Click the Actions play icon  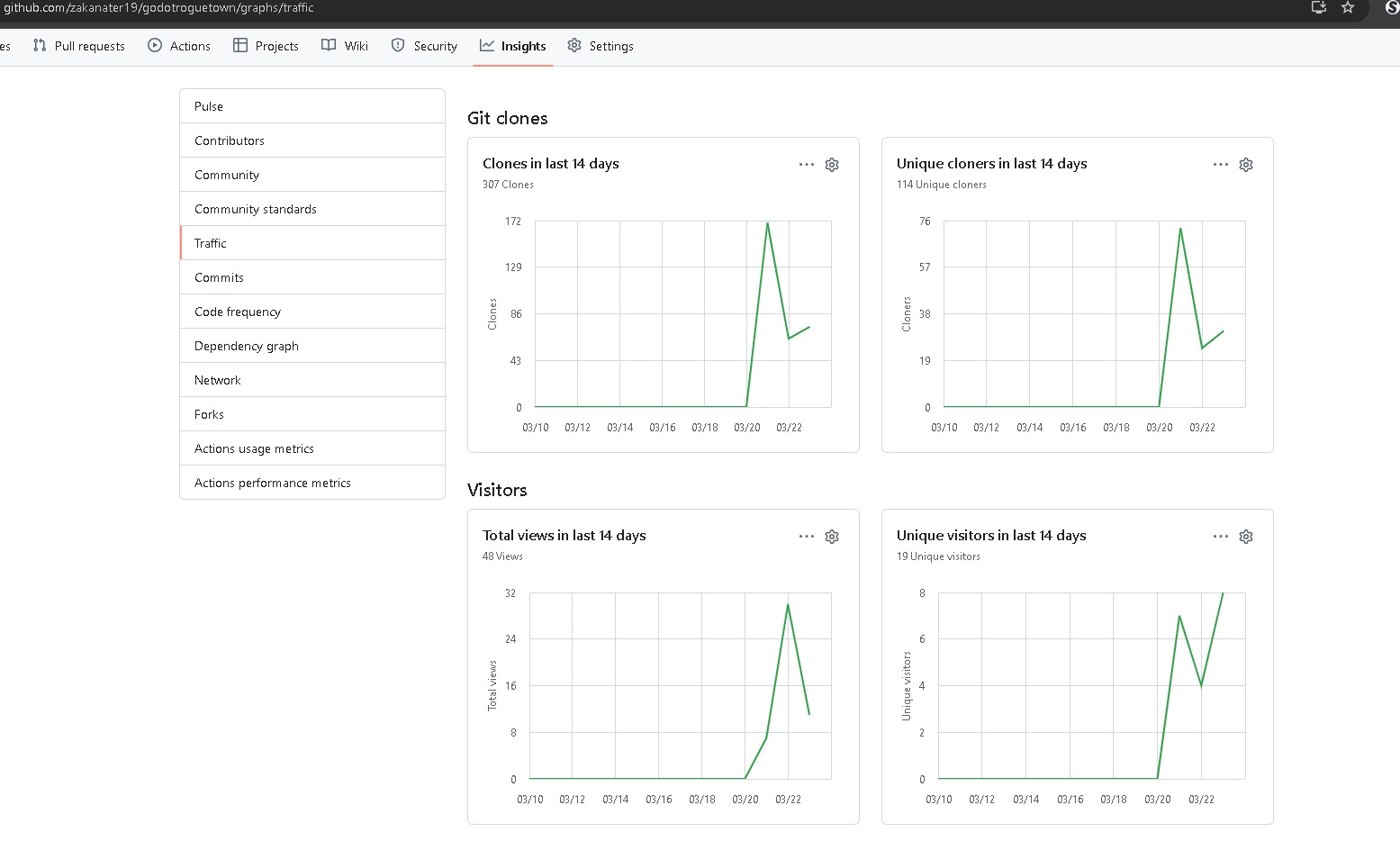pos(155,45)
